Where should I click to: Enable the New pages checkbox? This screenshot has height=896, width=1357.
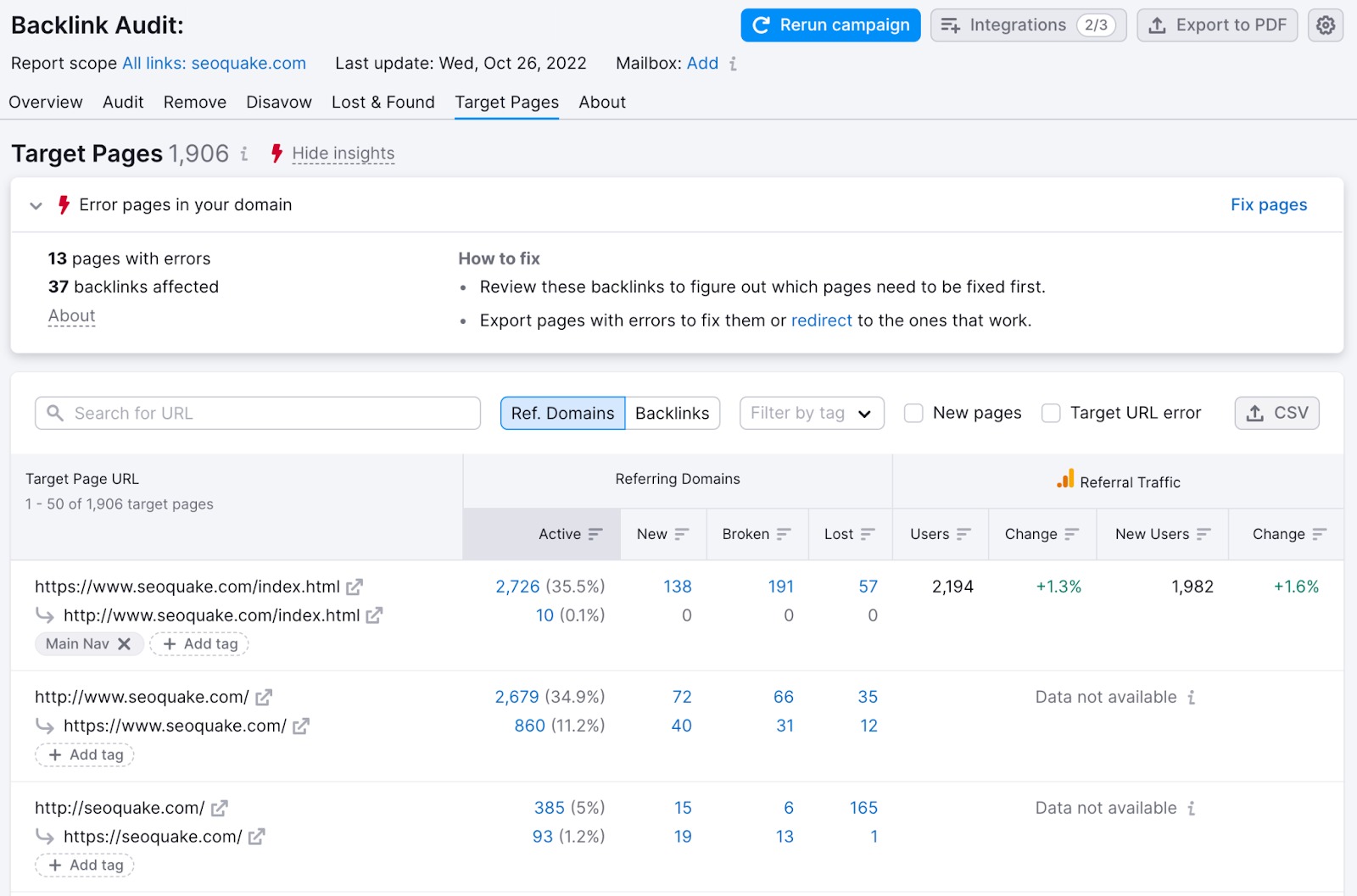coord(913,413)
